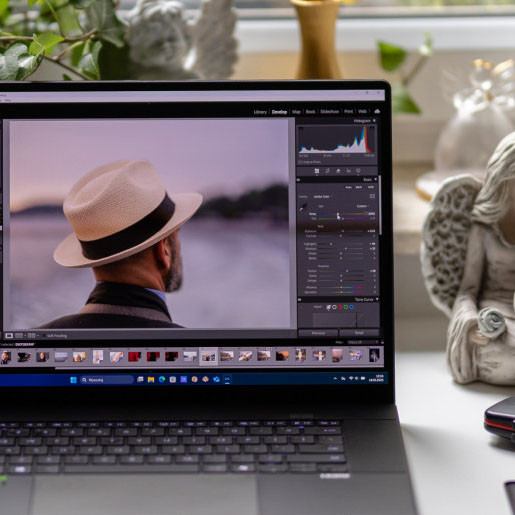The image size is (515, 515).
Task: Select Loupe view mode icon in toolbar
Action: [9, 335]
